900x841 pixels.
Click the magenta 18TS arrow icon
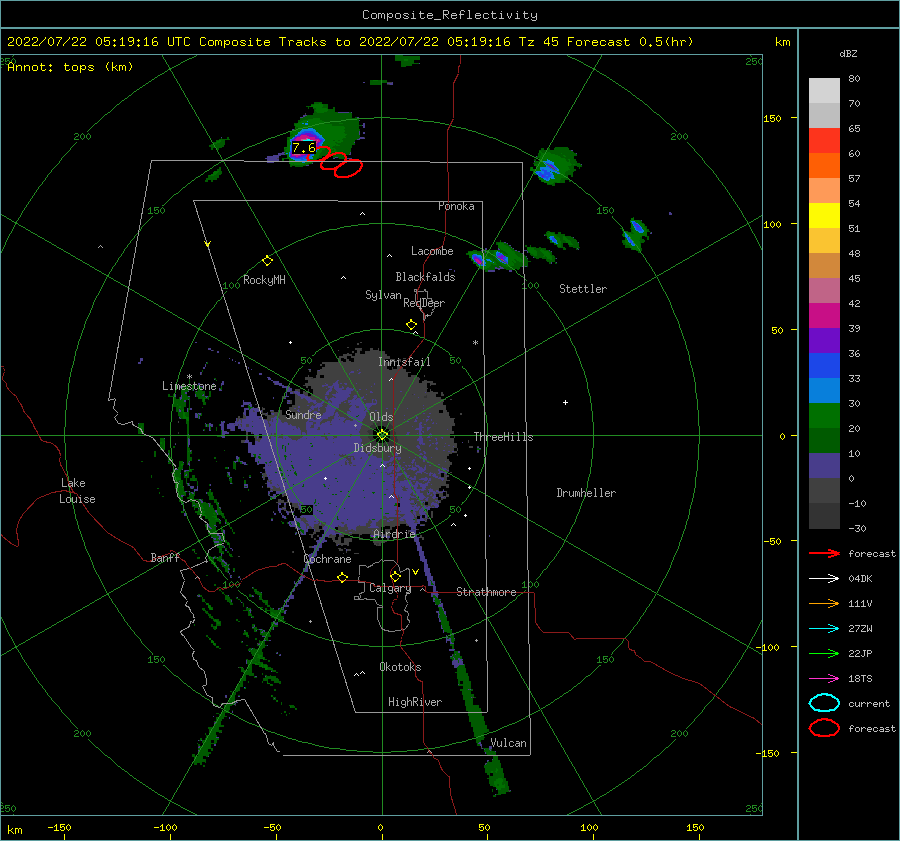[824, 679]
